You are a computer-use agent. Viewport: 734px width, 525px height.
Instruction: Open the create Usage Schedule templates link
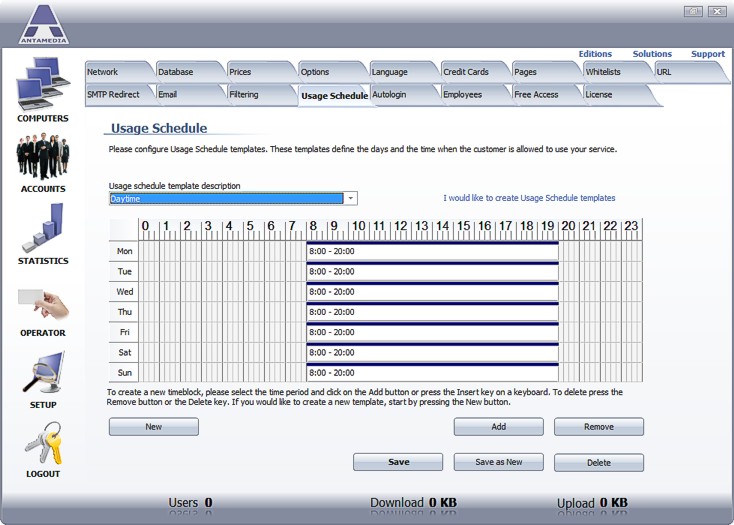click(529, 198)
